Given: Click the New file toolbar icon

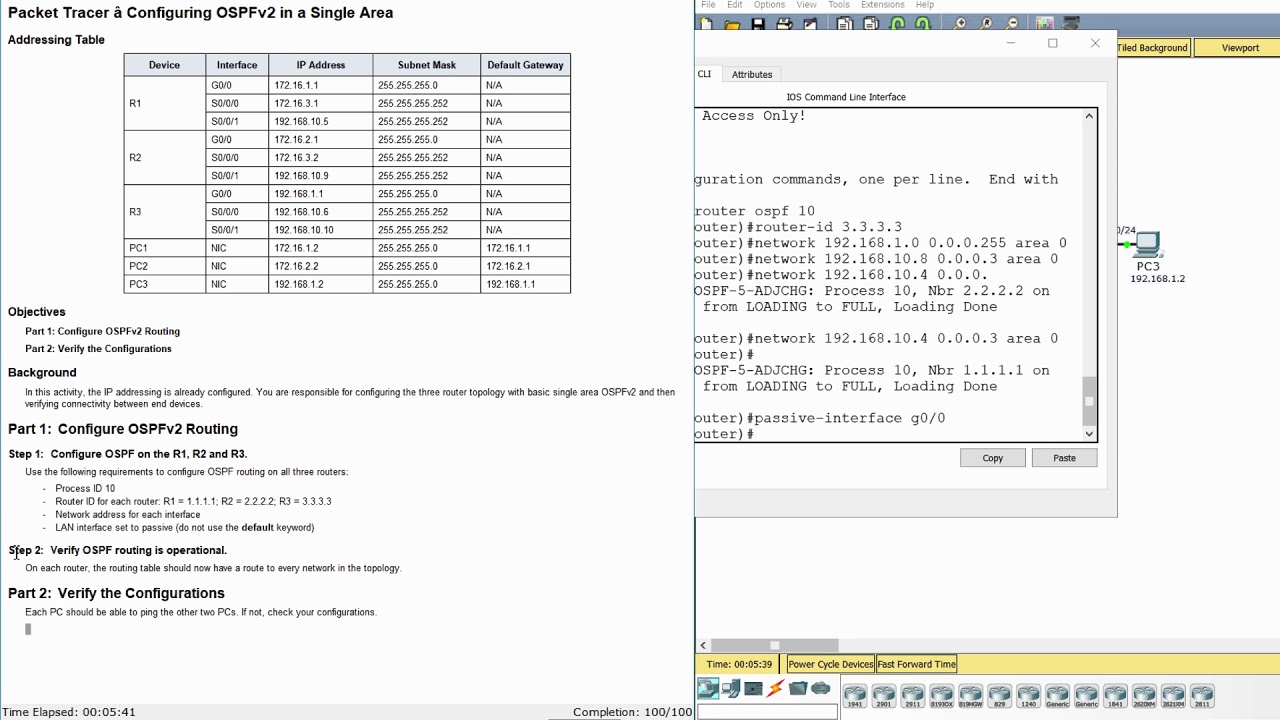Looking at the screenshot, I should (x=707, y=24).
